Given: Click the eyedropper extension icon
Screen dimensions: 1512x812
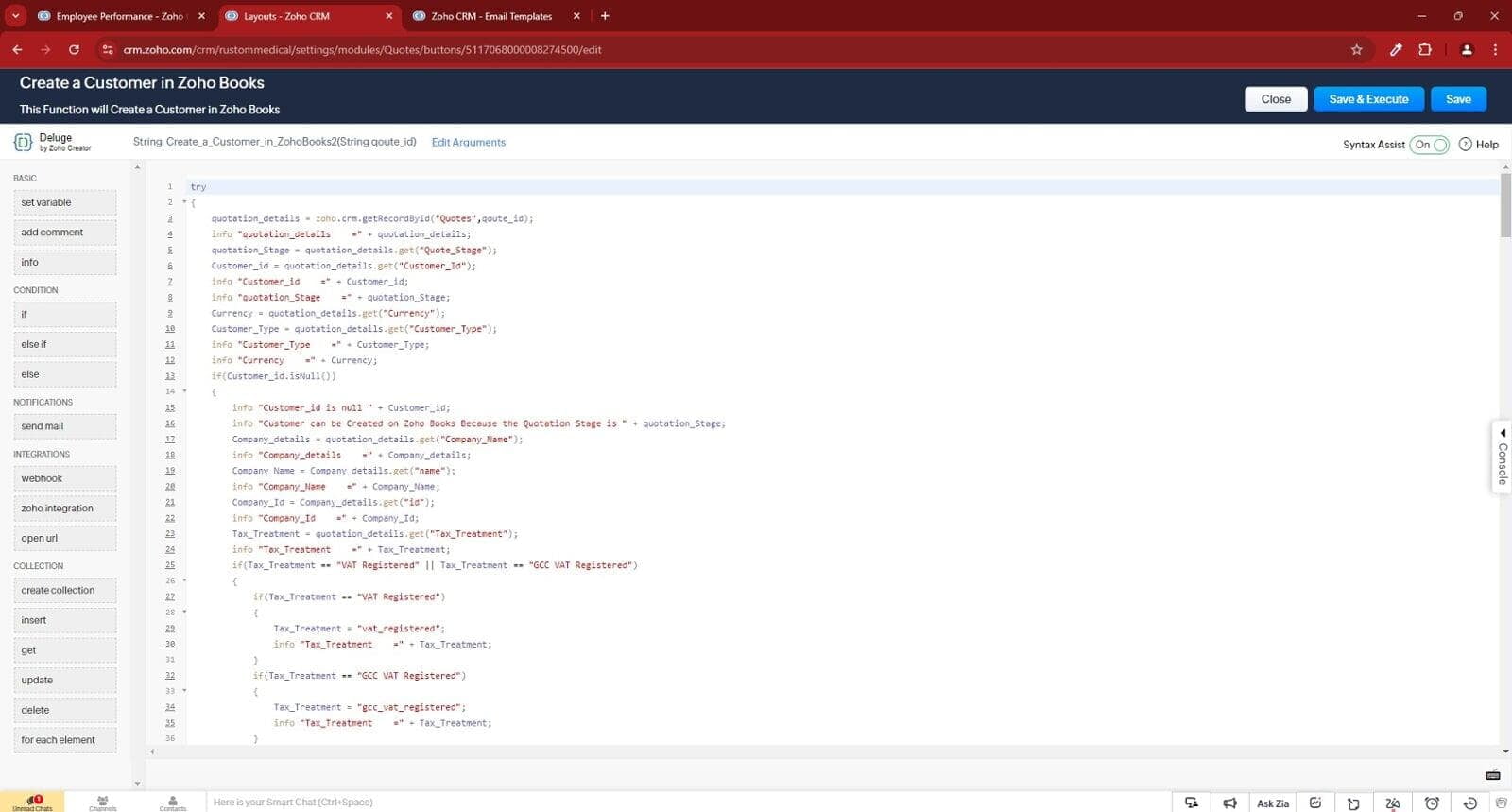Looking at the screenshot, I should coord(1396,49).
